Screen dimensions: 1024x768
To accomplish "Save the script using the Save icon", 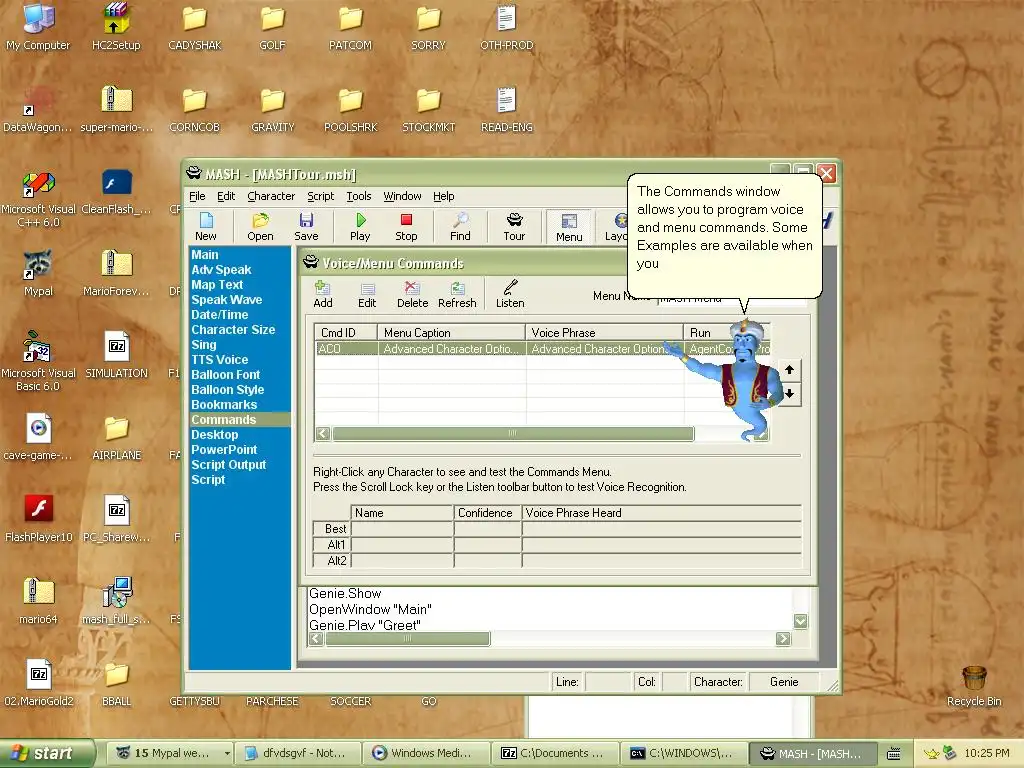I will (x=306, y=227).
